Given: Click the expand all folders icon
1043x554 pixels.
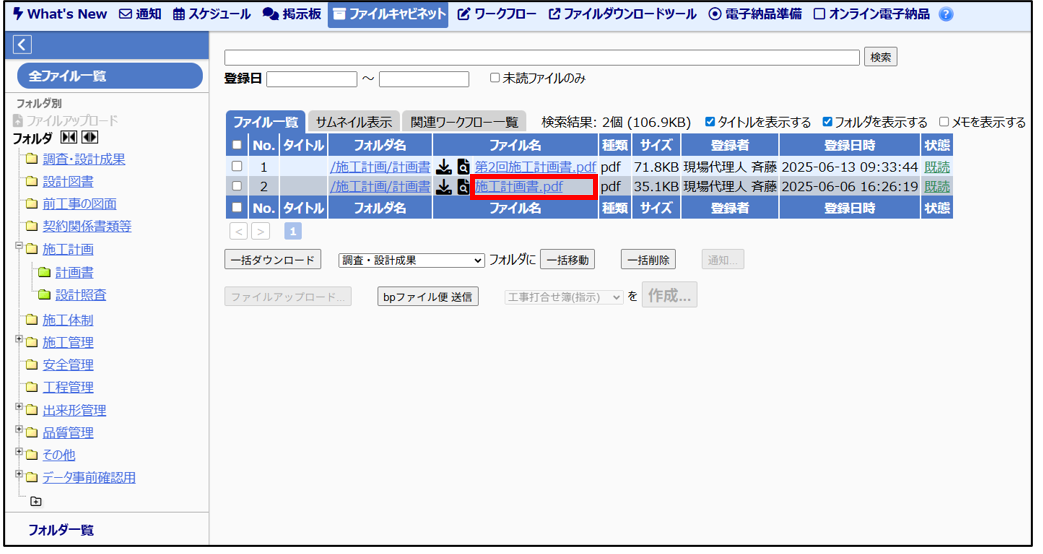Looking at the screenshot, I should [90, 138].
